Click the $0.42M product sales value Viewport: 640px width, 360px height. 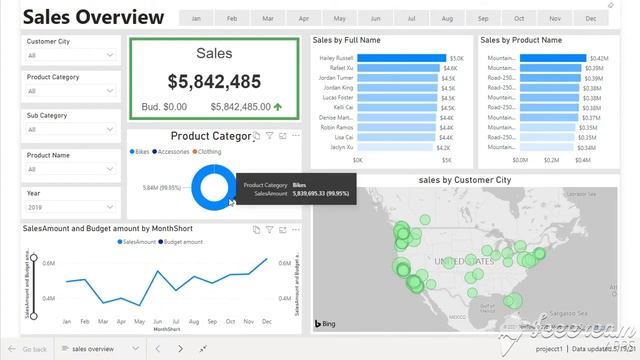point(599,58)
